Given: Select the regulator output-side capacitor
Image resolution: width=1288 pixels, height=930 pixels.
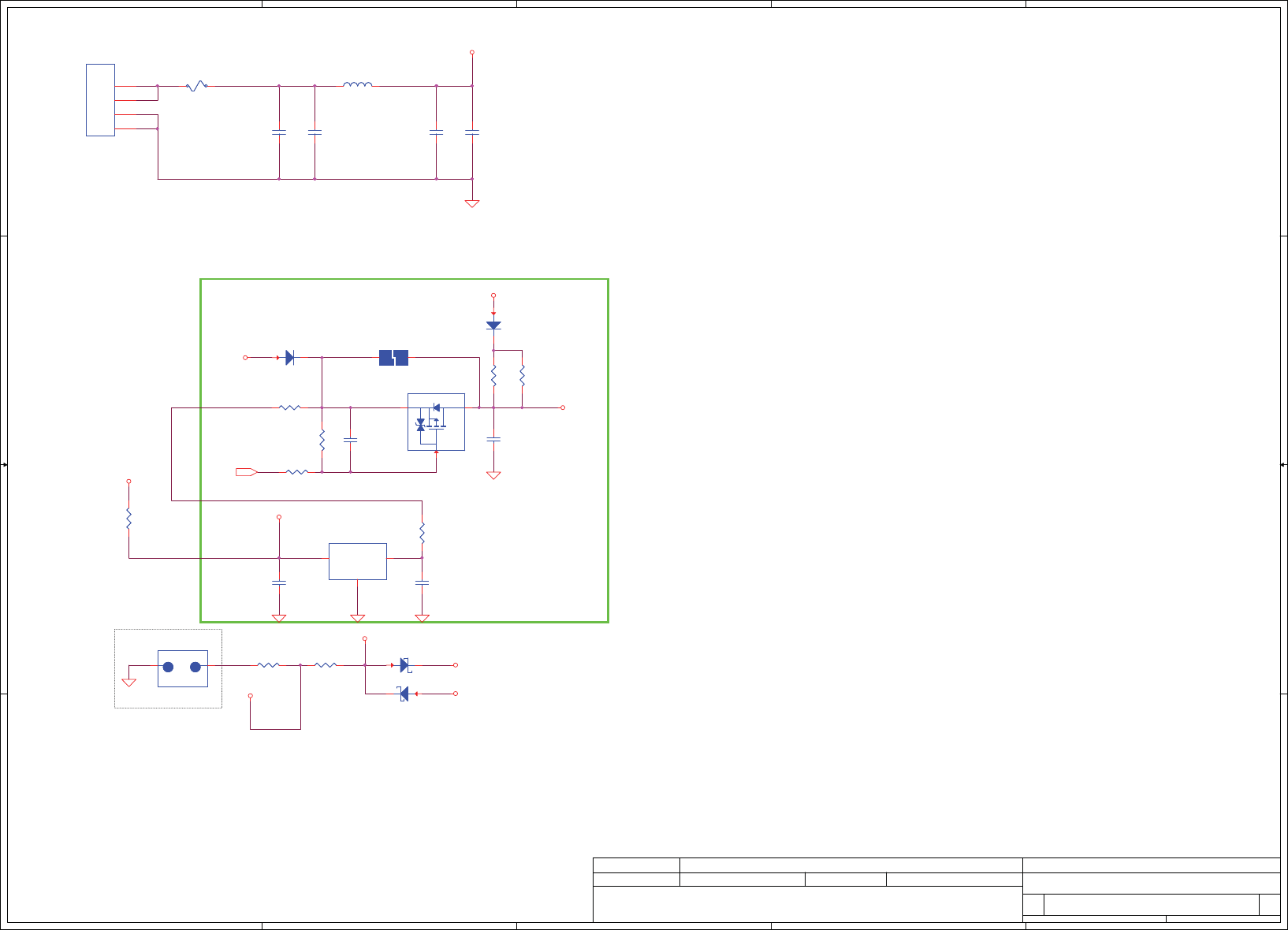Looking at the screenshot, I should 422,582.
